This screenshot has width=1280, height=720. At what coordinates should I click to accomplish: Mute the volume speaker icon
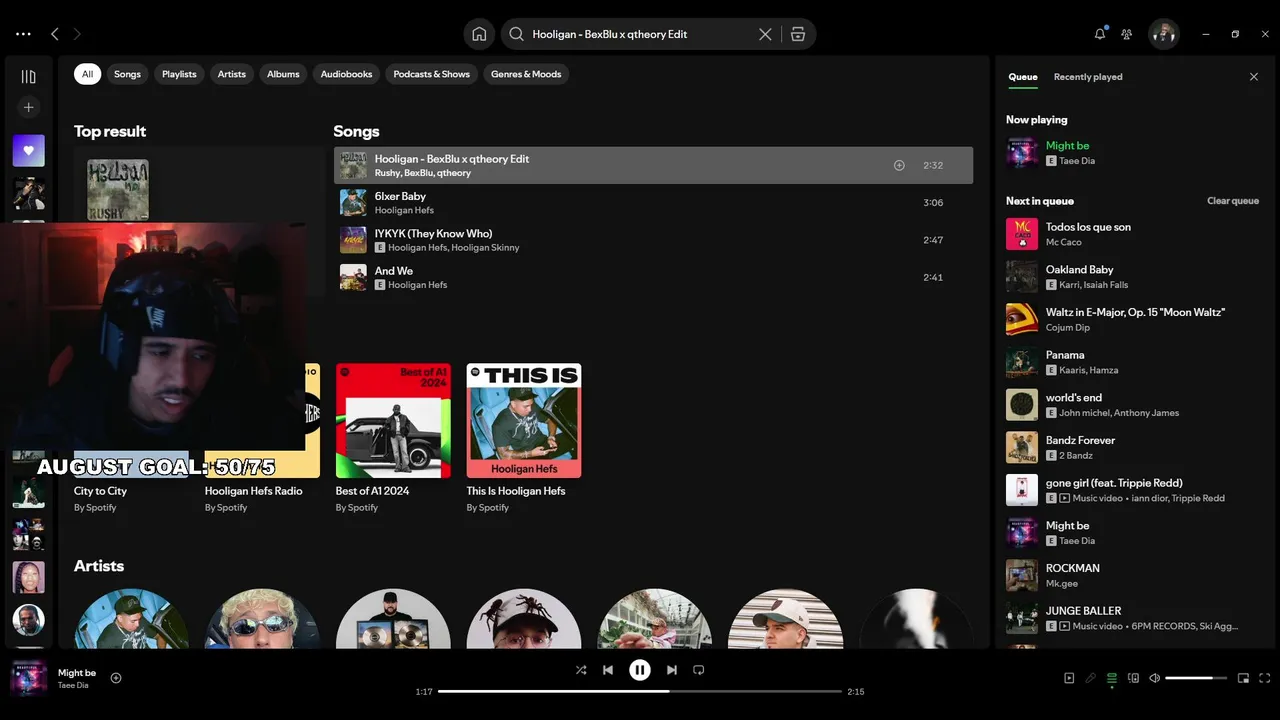(x=1154, y=678)
